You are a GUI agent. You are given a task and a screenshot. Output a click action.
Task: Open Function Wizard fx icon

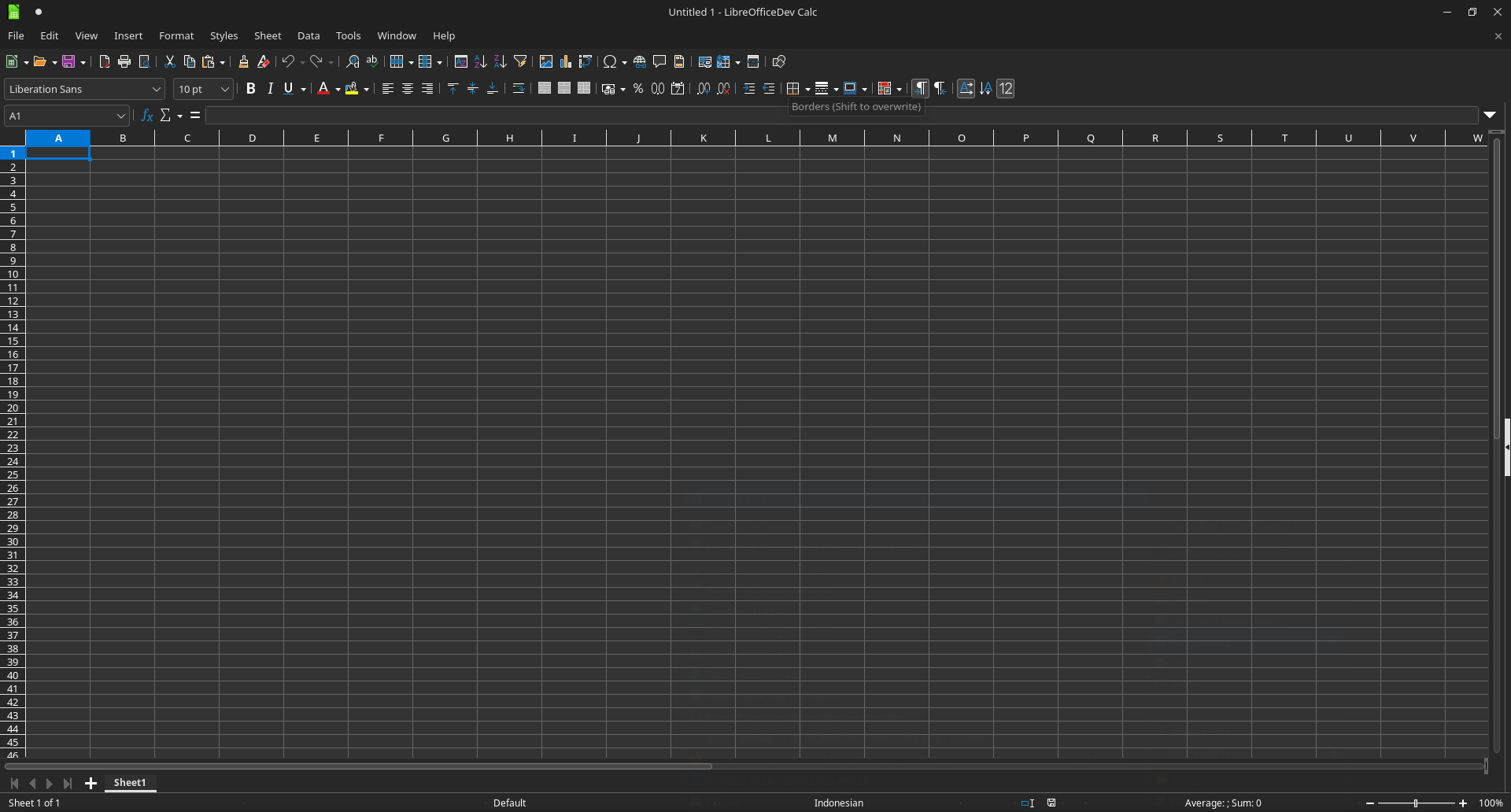click(x=146, y=116)
